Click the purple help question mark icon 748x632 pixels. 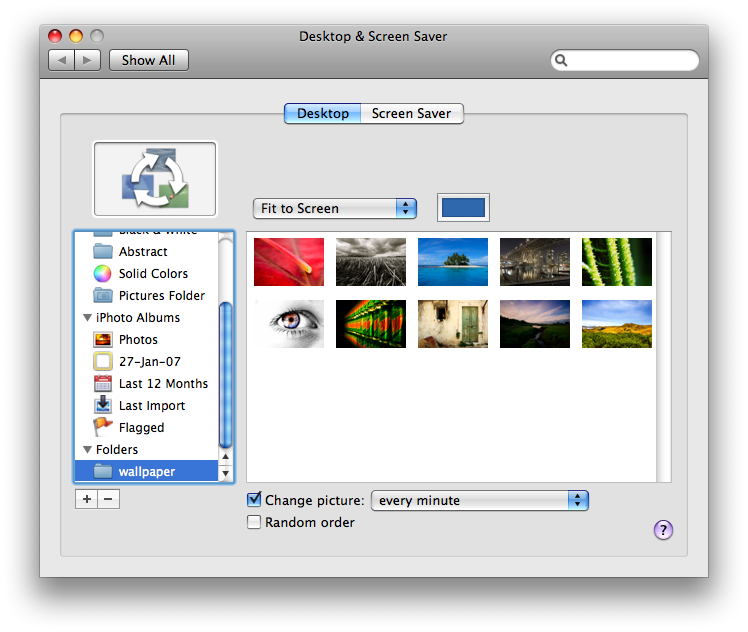point(663,530)
